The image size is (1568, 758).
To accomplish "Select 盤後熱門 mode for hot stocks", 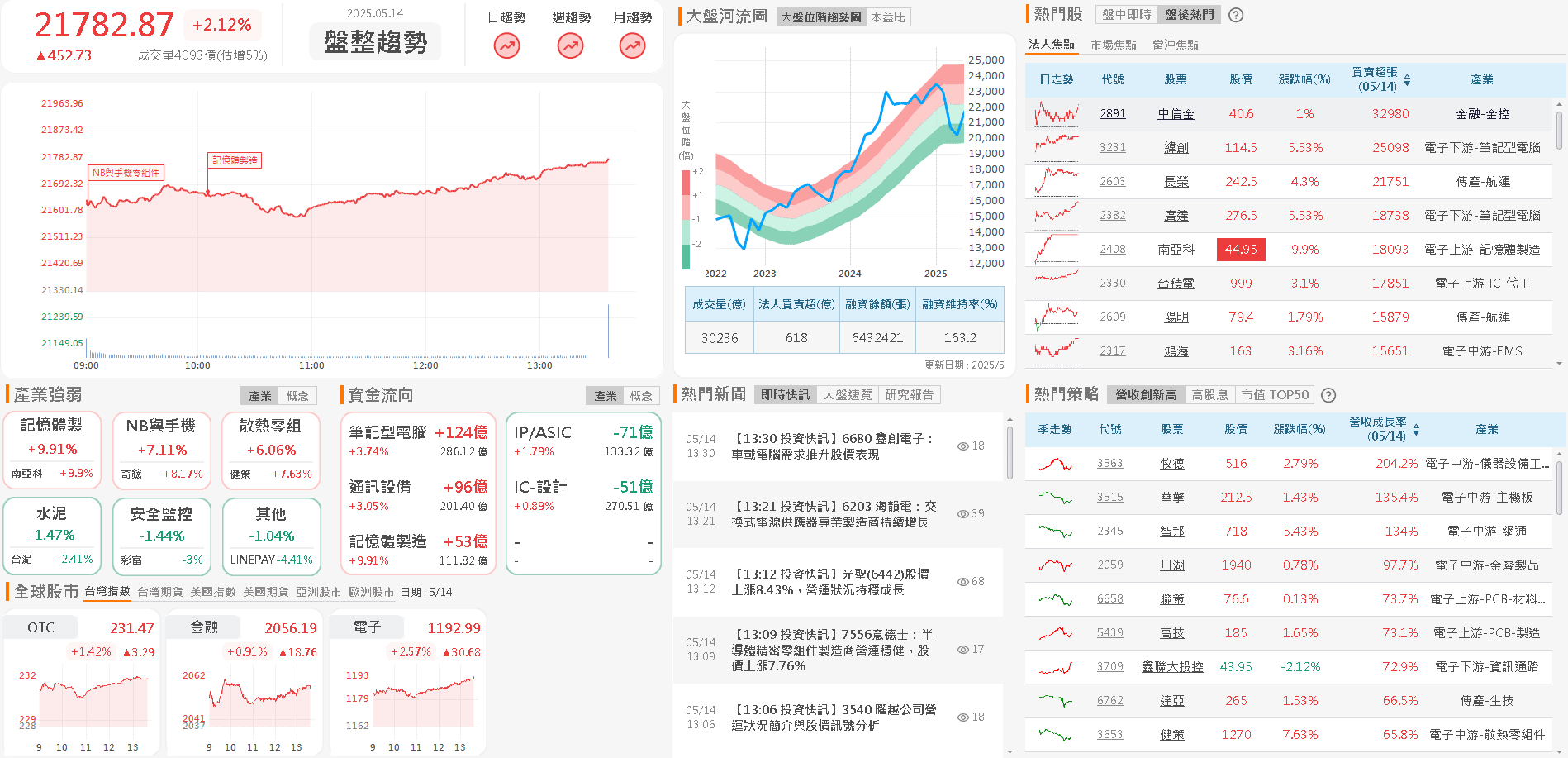I will [x=1189, y=15].
